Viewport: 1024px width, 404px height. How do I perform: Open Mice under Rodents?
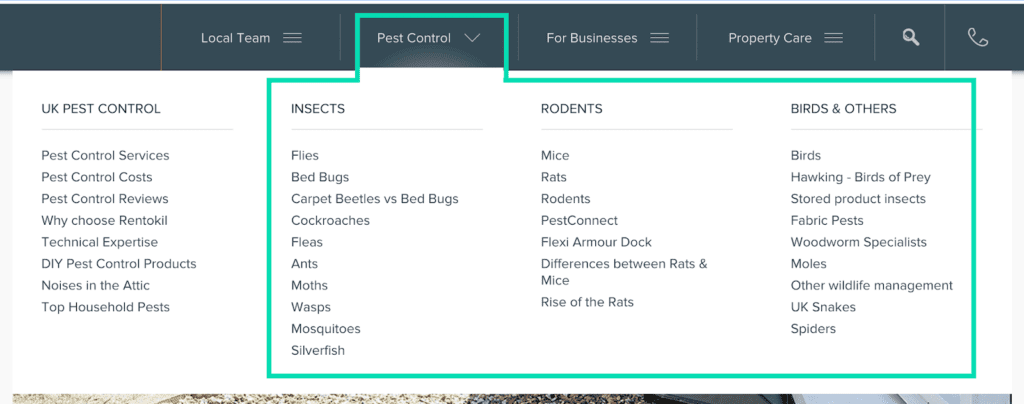(x=555, y=155)
